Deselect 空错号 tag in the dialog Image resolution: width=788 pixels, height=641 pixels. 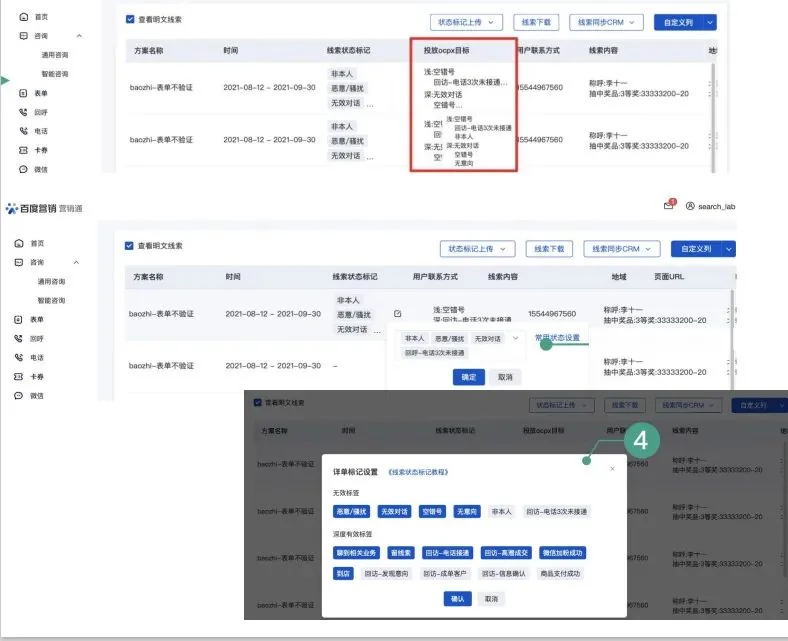[432, 512]
